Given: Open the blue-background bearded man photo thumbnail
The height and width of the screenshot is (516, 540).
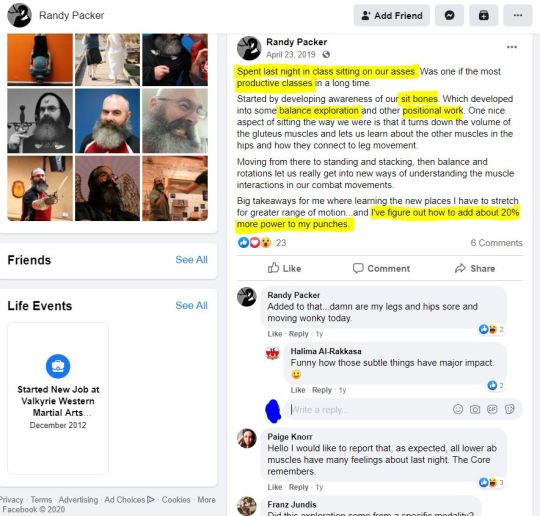Looking at the screenshot, I should [x=107, y=121].
